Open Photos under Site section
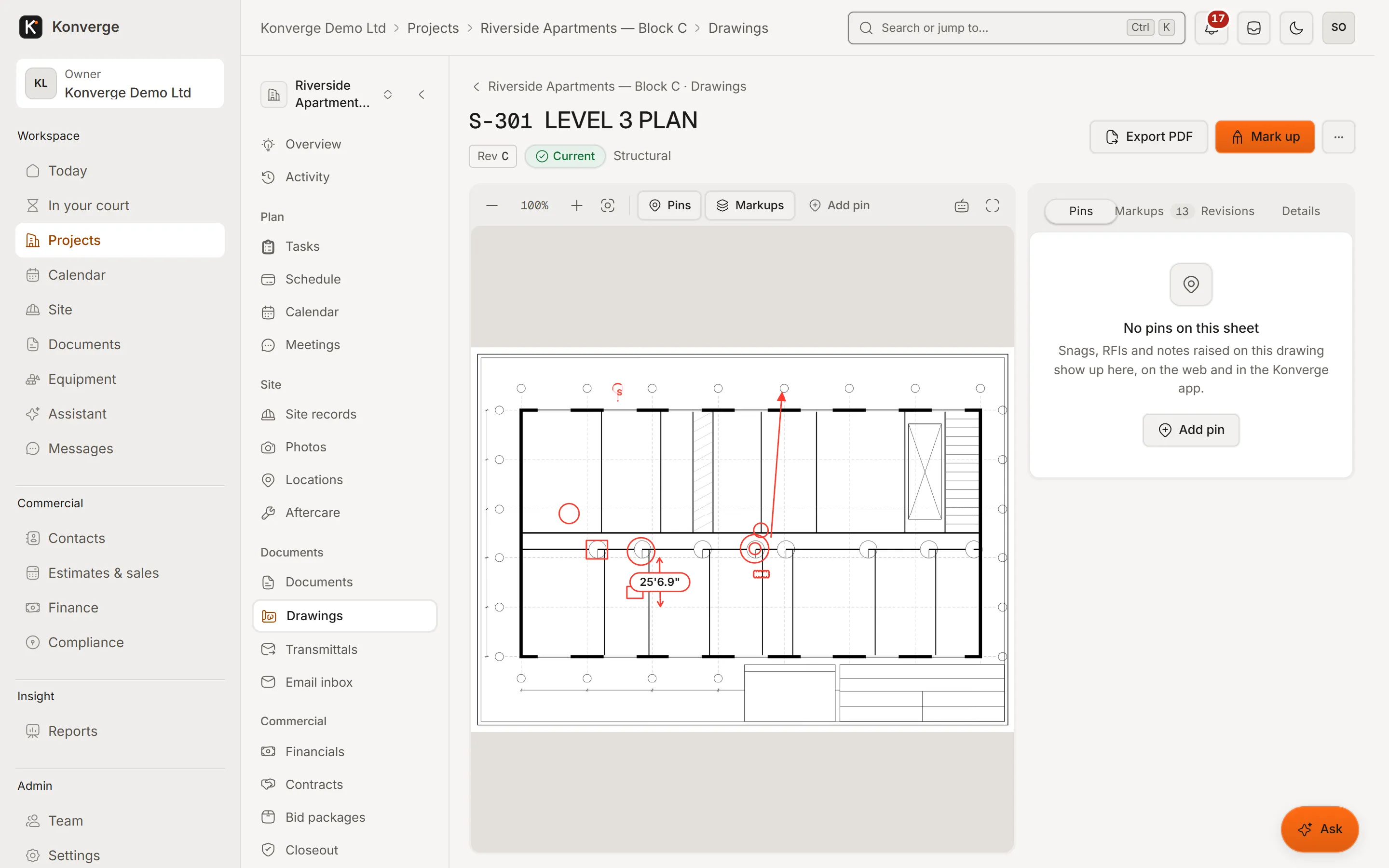 pyautogui.click(x=344, y=447)
